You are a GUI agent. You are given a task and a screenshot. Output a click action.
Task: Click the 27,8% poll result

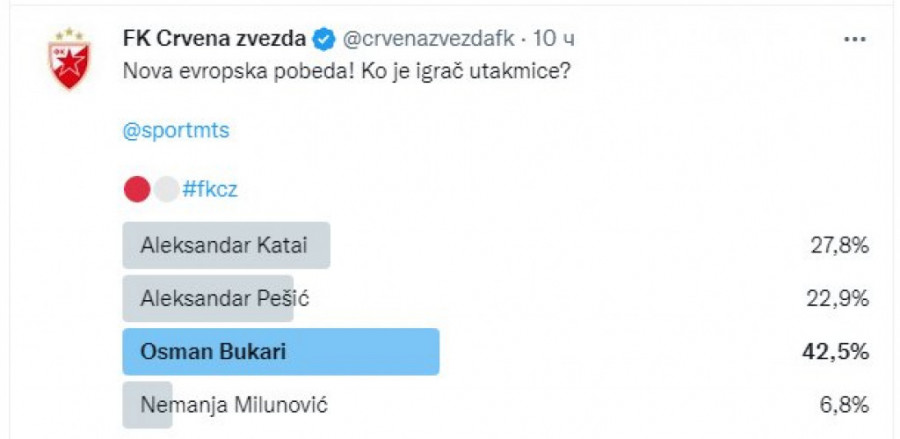[x=839, y=245]
